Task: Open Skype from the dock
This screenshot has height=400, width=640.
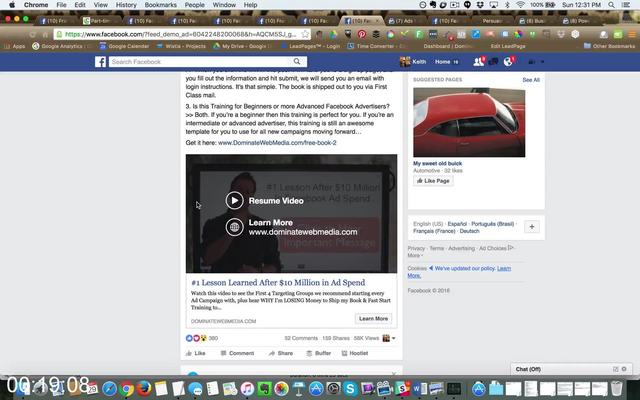Action: tap(350, 388)
